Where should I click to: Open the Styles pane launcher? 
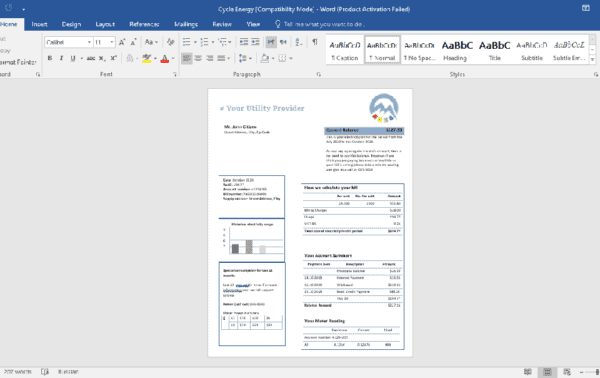(x=596, y=75)
